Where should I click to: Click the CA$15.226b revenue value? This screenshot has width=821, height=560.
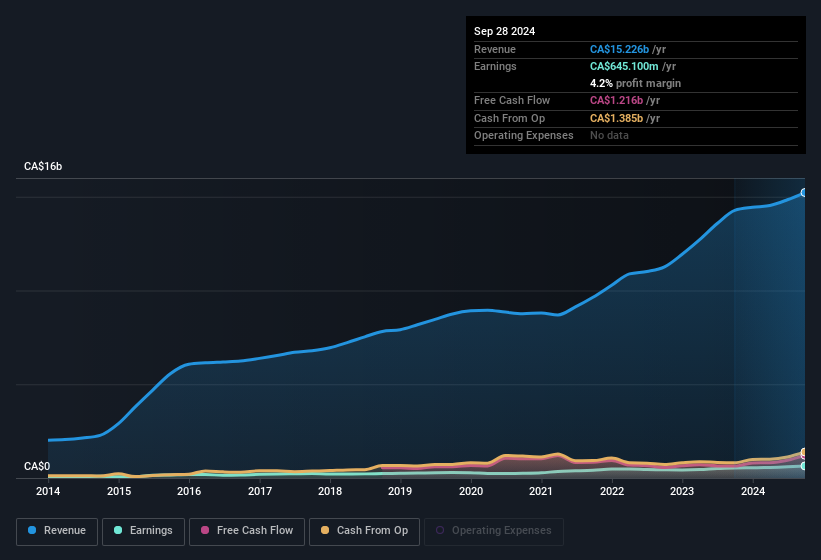pos(619,49)
